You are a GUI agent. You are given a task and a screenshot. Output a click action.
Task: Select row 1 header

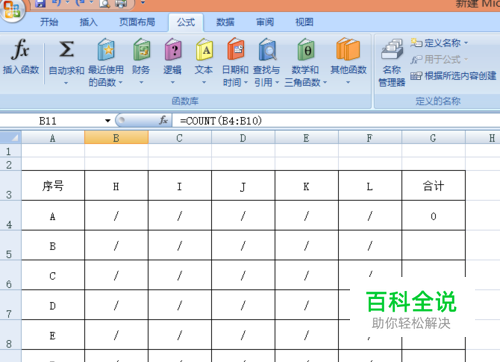(x=10, y=151)
